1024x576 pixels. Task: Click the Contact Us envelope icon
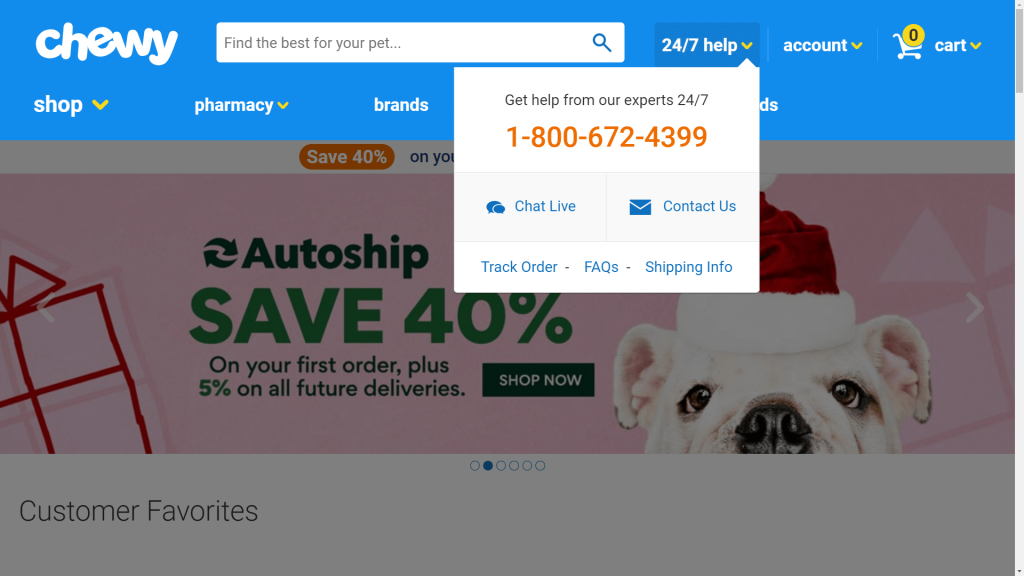coord(640,207)
